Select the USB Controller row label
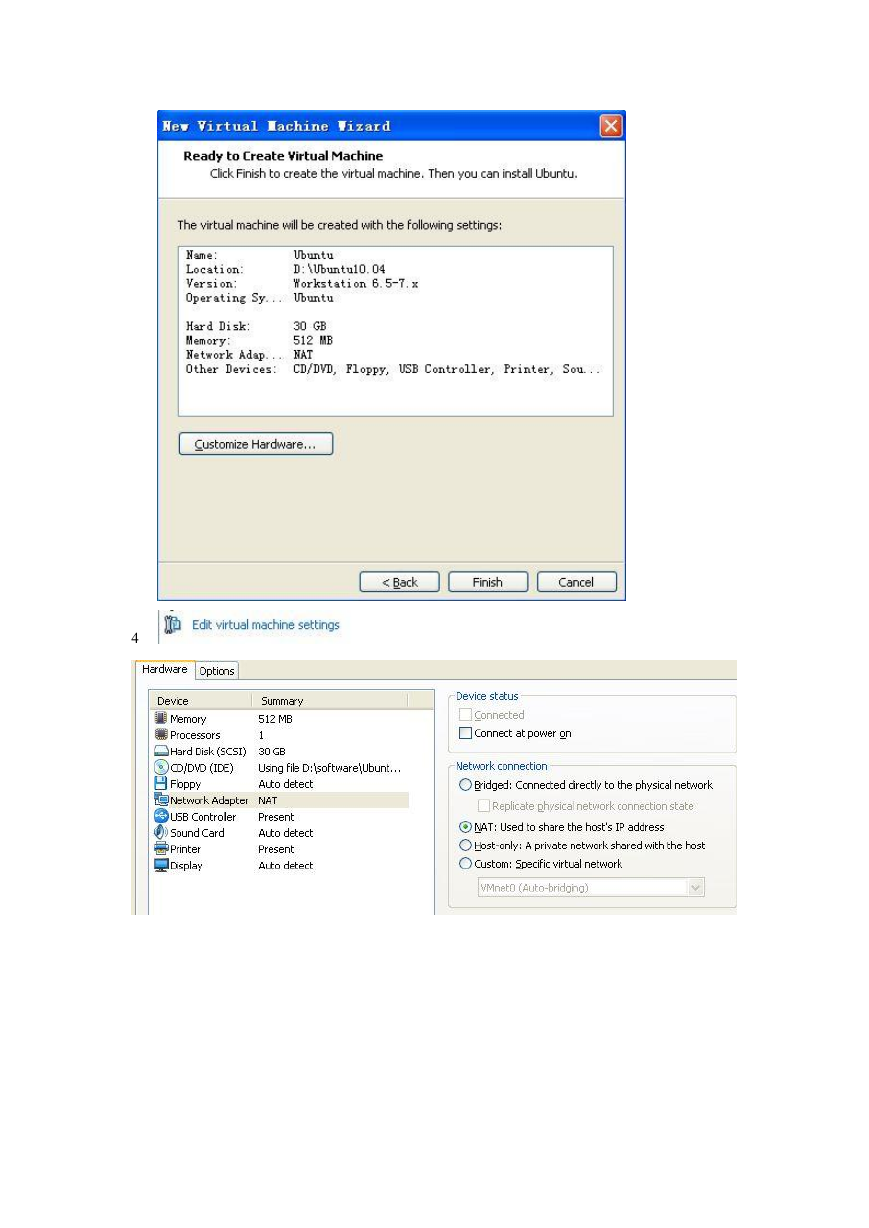The width and height of the screenshot is (869, 1228). click(x=203, y=817)
